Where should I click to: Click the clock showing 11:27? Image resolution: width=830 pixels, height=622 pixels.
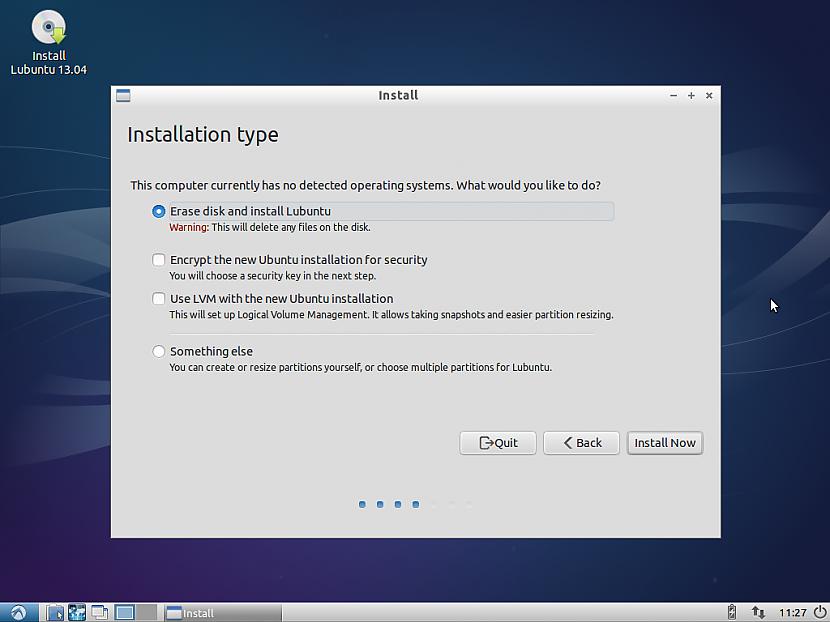(792, 613)
